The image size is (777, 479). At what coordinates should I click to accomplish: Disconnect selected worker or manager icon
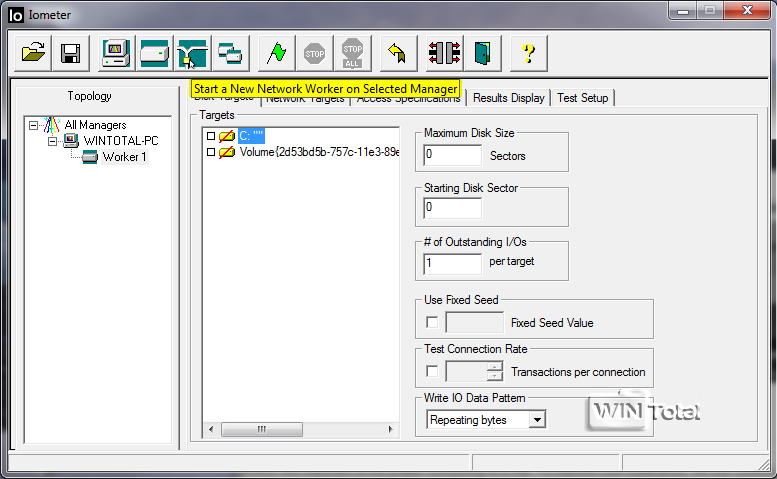(444, 53)
